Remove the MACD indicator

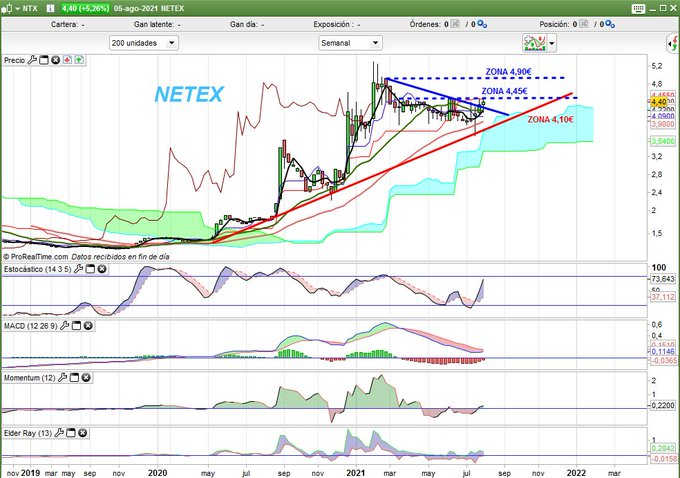click(x=88, y=325)
